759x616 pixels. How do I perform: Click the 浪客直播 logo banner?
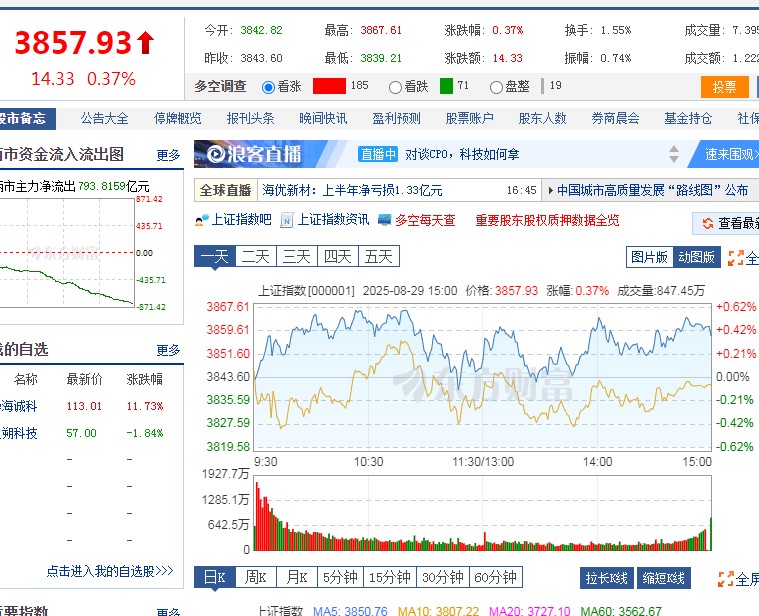click(255, 154)
